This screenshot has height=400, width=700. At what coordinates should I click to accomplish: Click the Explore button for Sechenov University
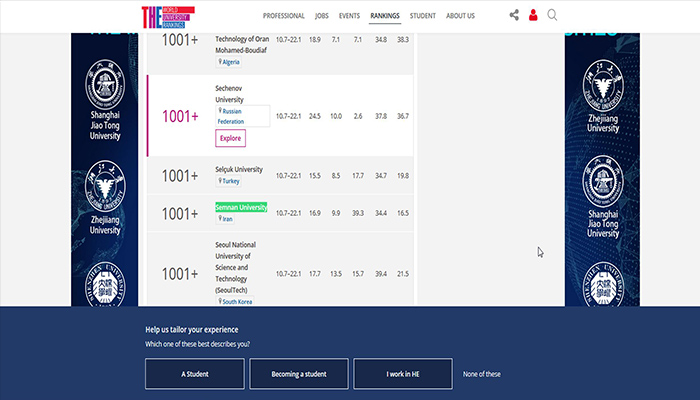click(x=230, y=138)
